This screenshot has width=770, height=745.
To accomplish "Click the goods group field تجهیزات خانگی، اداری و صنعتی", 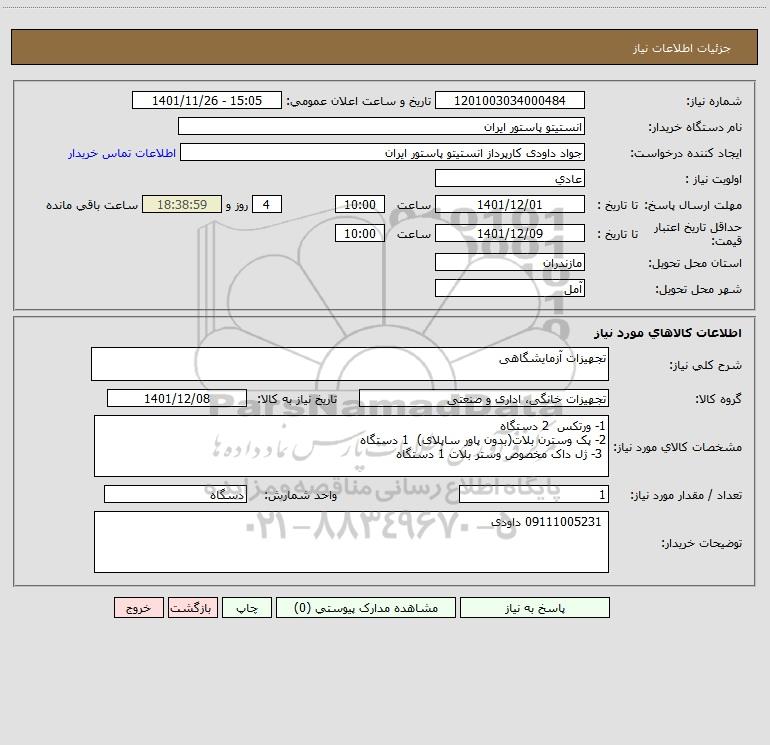I will click(x=484, y=398).
